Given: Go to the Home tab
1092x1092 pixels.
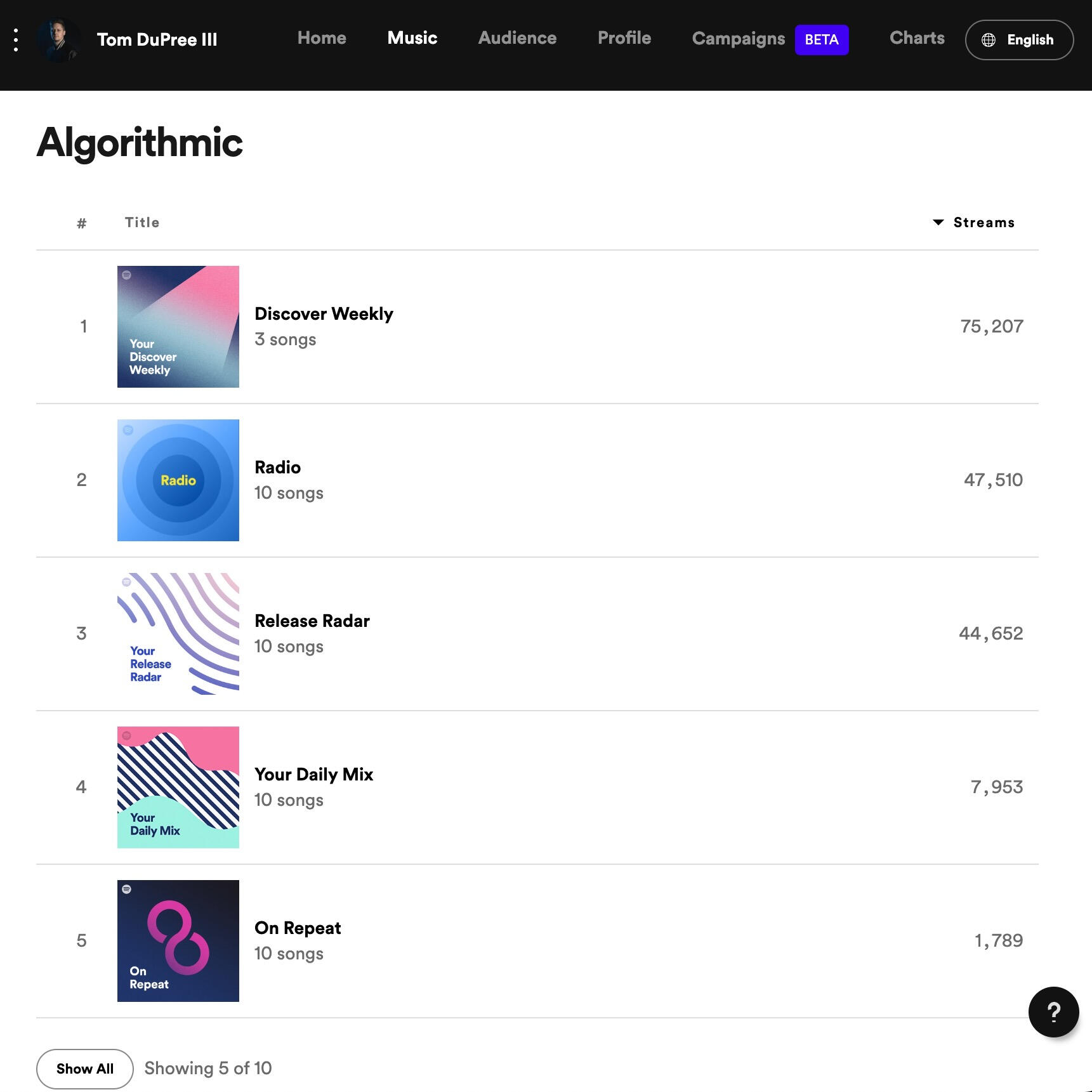Looking at the screenshot, I should (x=322, y=38).
